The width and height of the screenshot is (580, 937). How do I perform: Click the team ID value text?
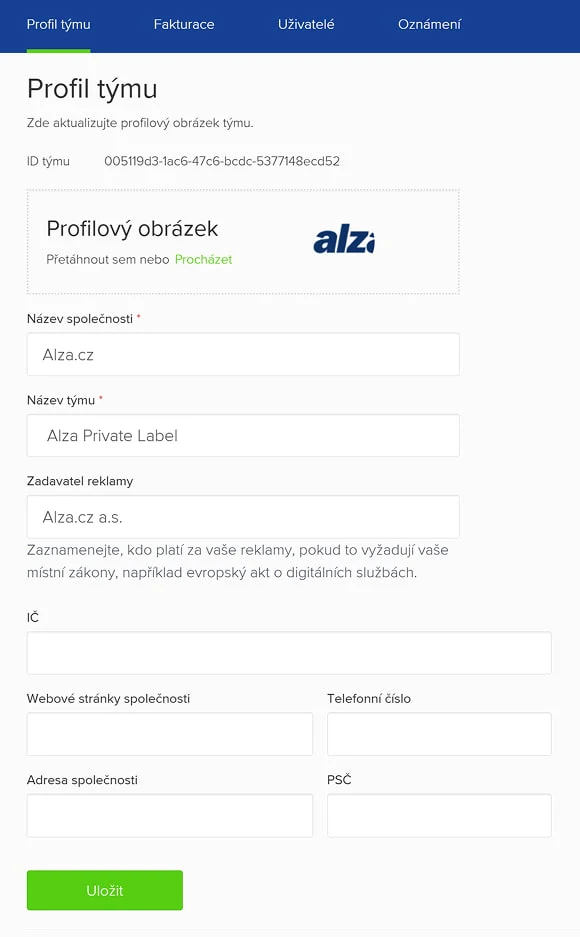point(220,161)
